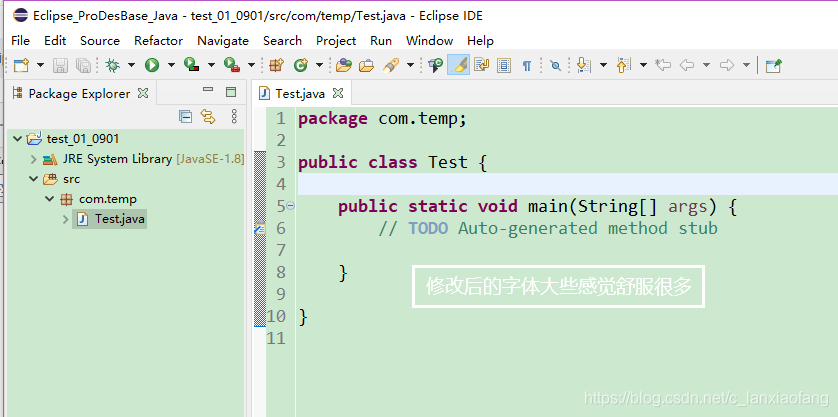Open the Run configurations dropdown arrow
838x417 pixels.
(171, 65)
